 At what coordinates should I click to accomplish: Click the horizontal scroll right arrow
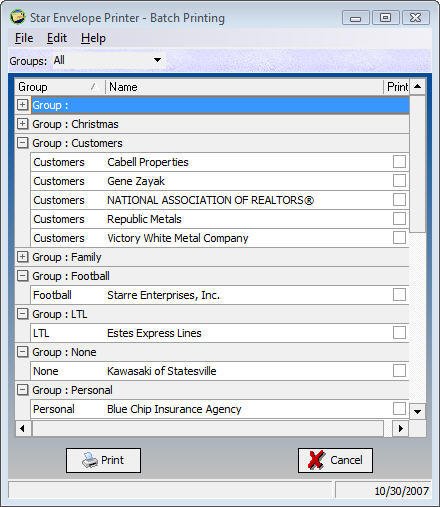(401, 428)
